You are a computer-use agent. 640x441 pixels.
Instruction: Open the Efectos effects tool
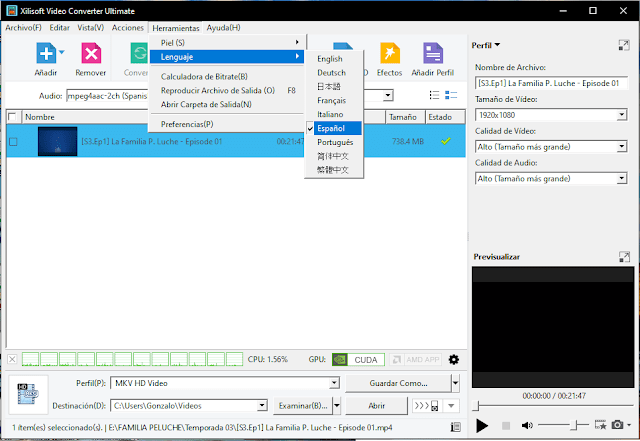(390, 53)
